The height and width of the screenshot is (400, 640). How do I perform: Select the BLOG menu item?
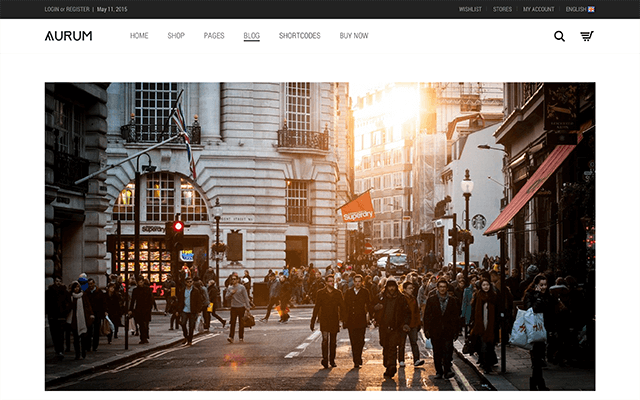tap(251, 36)
